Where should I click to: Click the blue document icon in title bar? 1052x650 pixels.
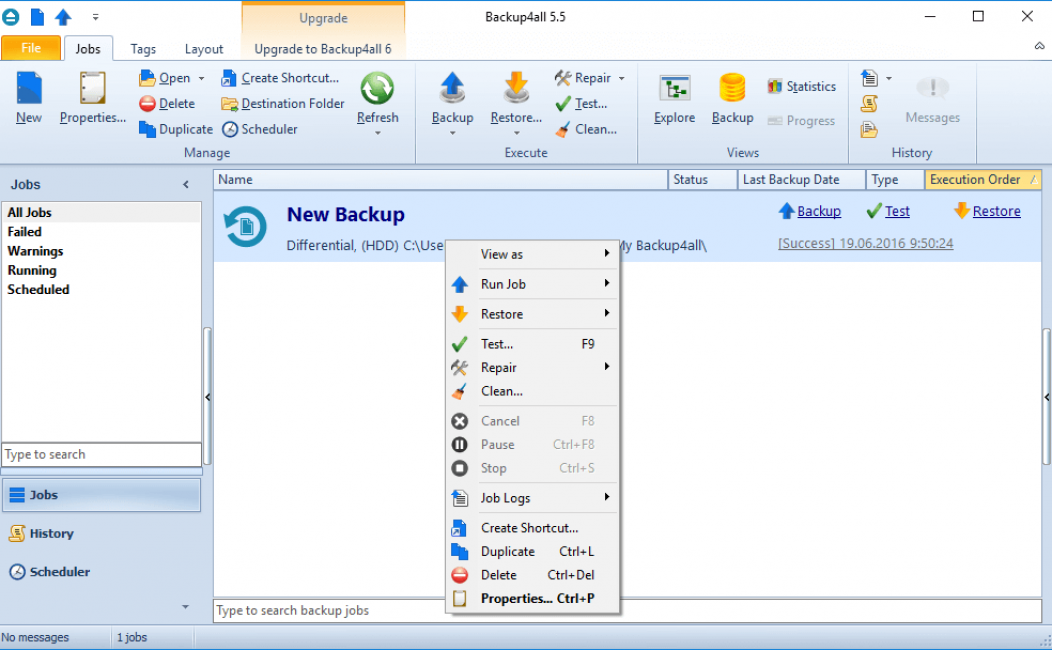(x=38, y=17)
